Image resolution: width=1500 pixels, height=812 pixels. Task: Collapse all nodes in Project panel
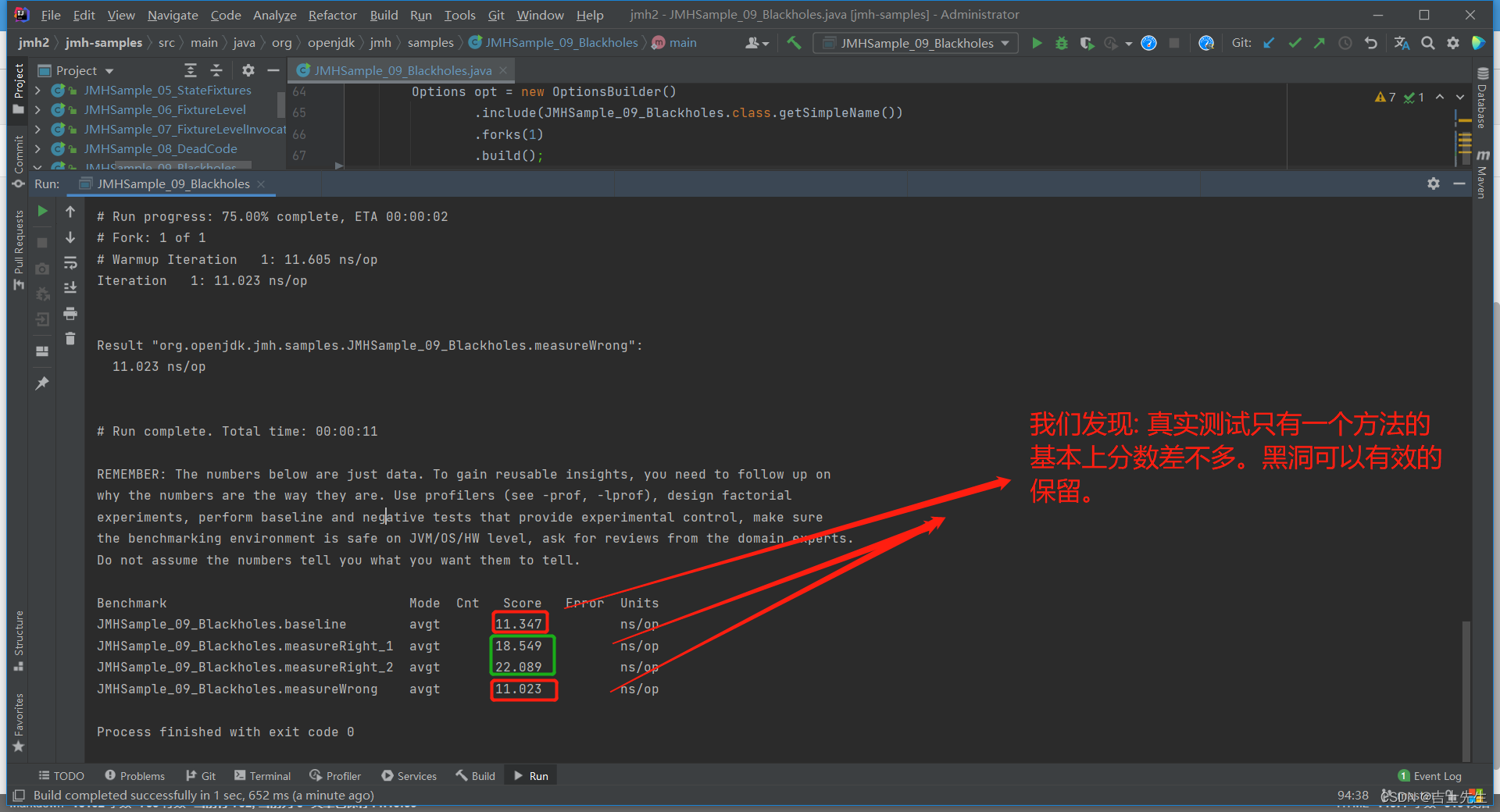[216, 70]
